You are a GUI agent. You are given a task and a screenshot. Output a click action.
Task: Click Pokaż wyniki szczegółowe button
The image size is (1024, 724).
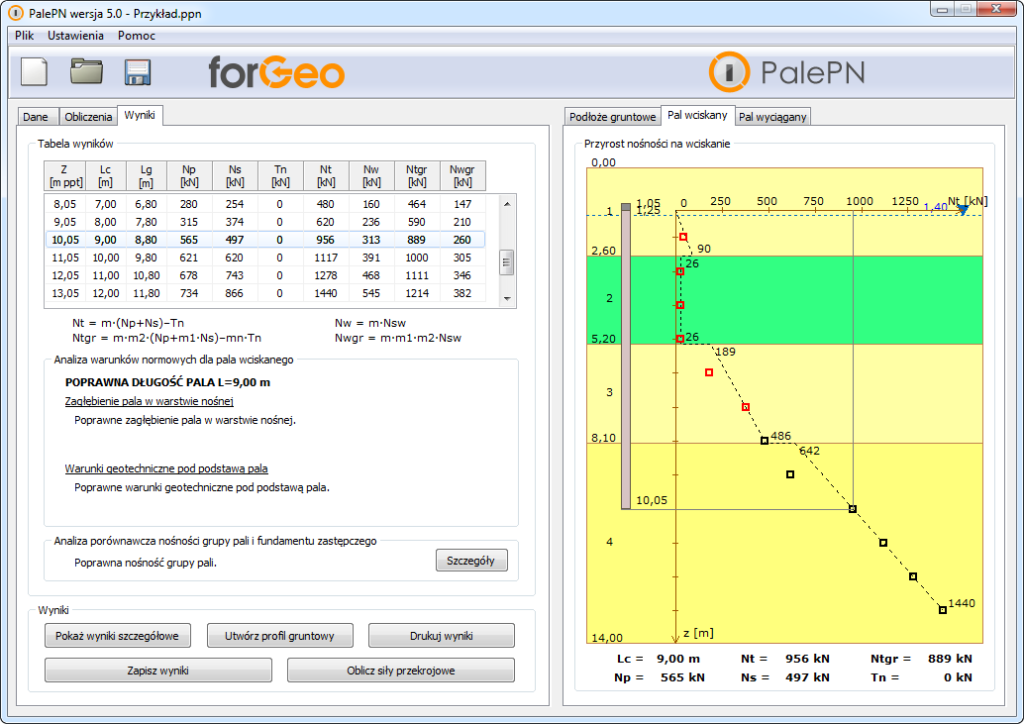117,636
